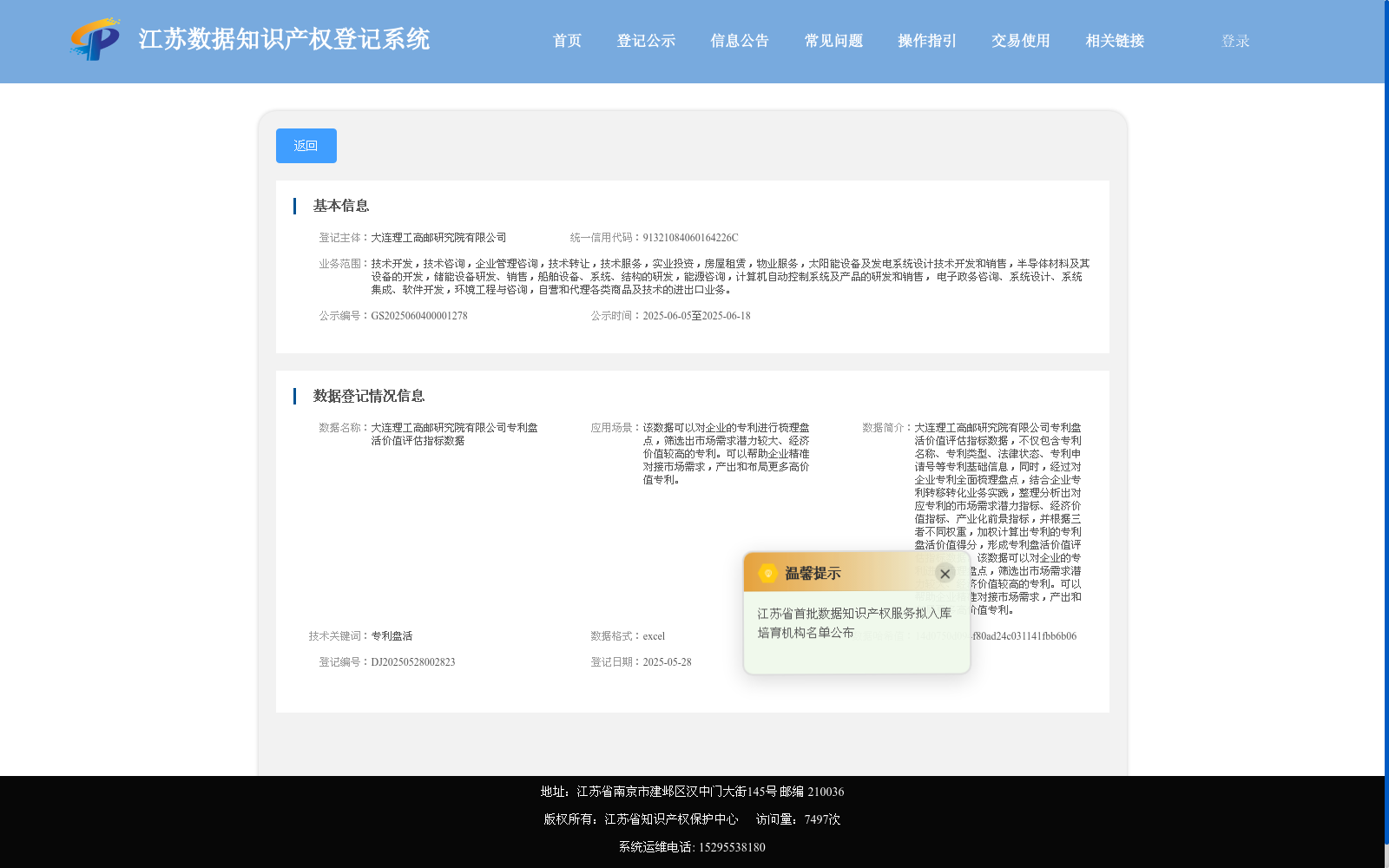Close the 温馨提示 popup
The height and width of the screenshot is (868, 1389).
[945, 574]
